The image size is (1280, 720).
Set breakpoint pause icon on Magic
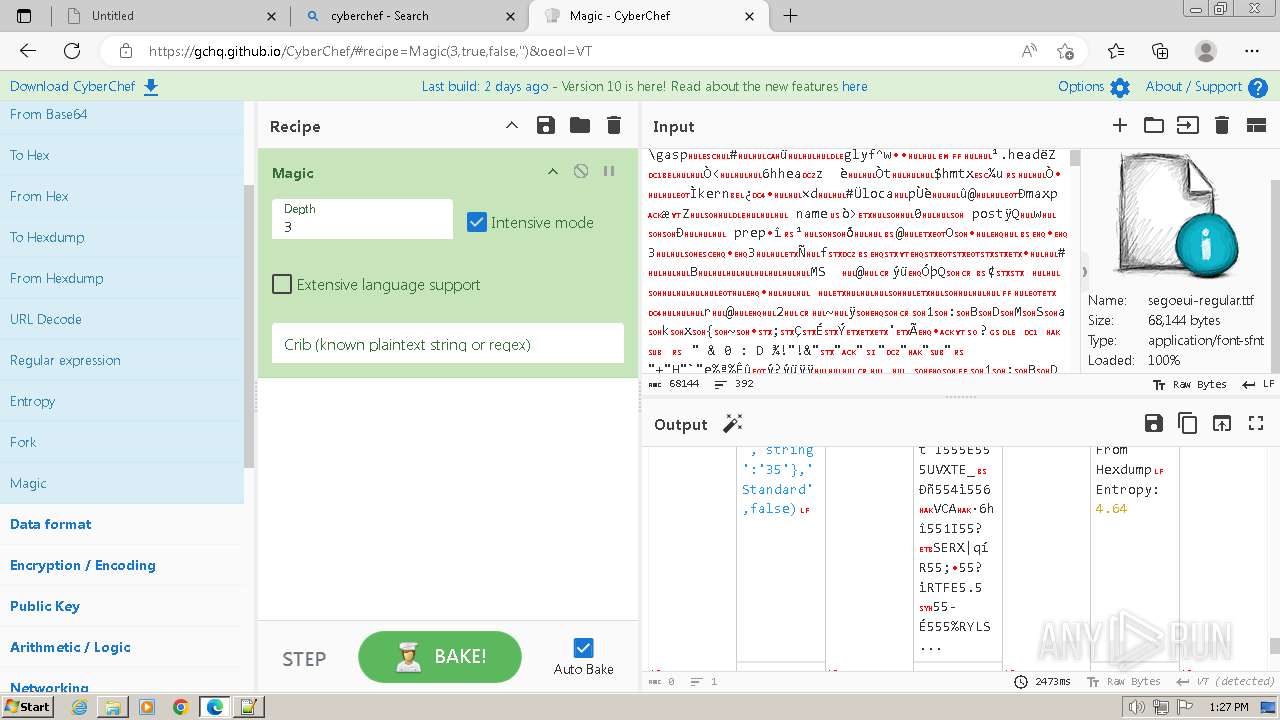[x=608, y=171]
